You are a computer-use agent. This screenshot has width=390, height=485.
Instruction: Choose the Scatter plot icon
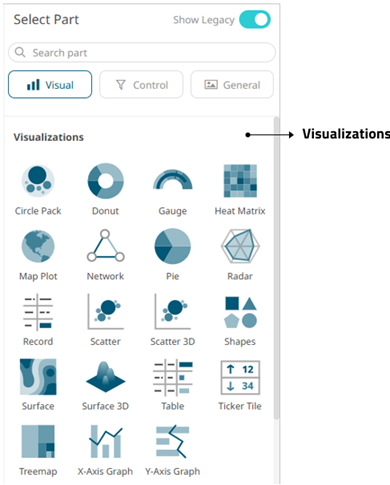[105, 312]
